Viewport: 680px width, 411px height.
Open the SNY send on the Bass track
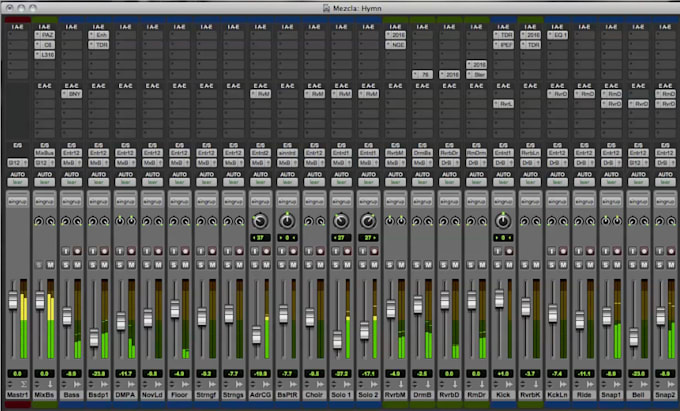click(72, 94)
